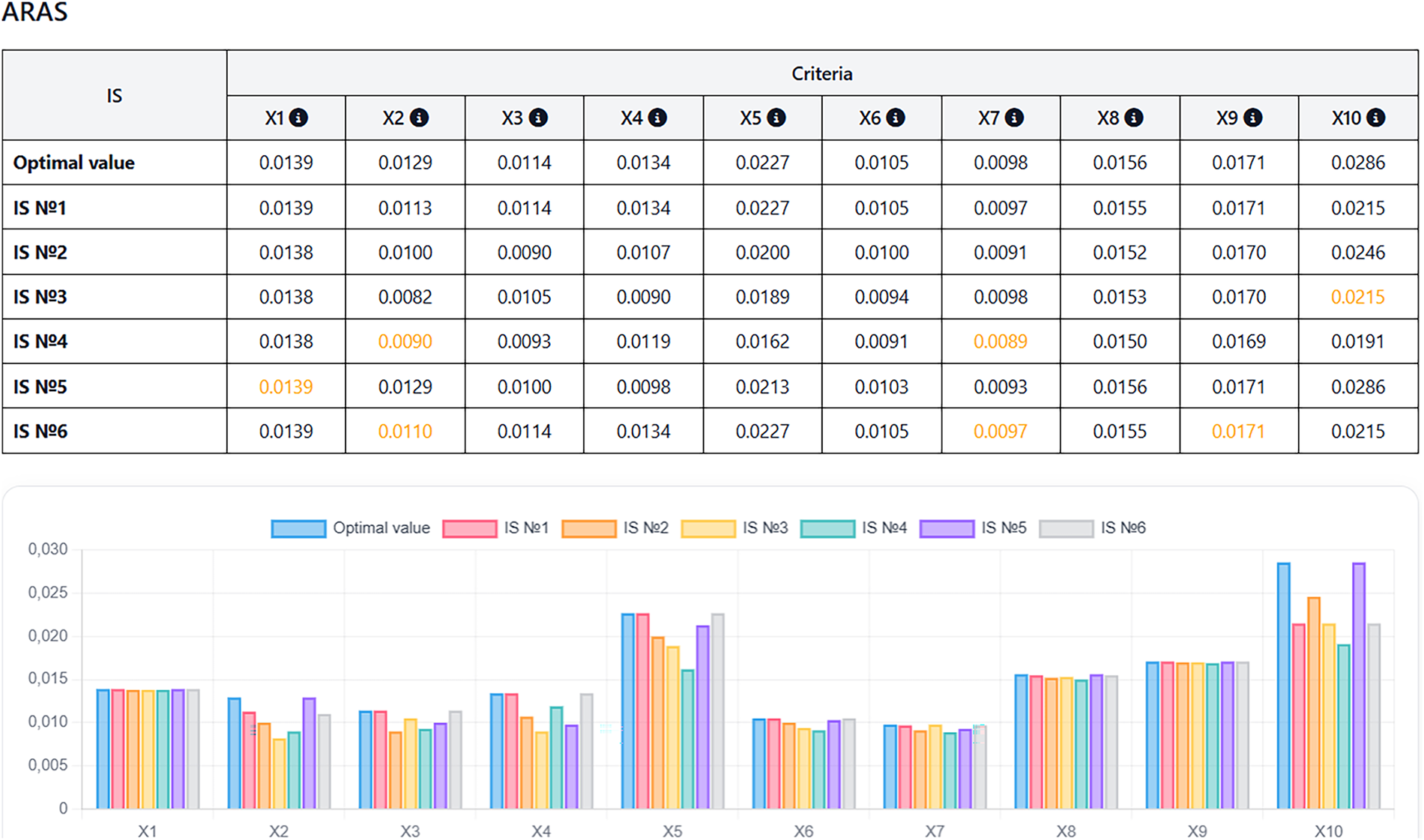Click the X5 column info icon
The width and height of the screenshot is (1424, 840).
776,118
